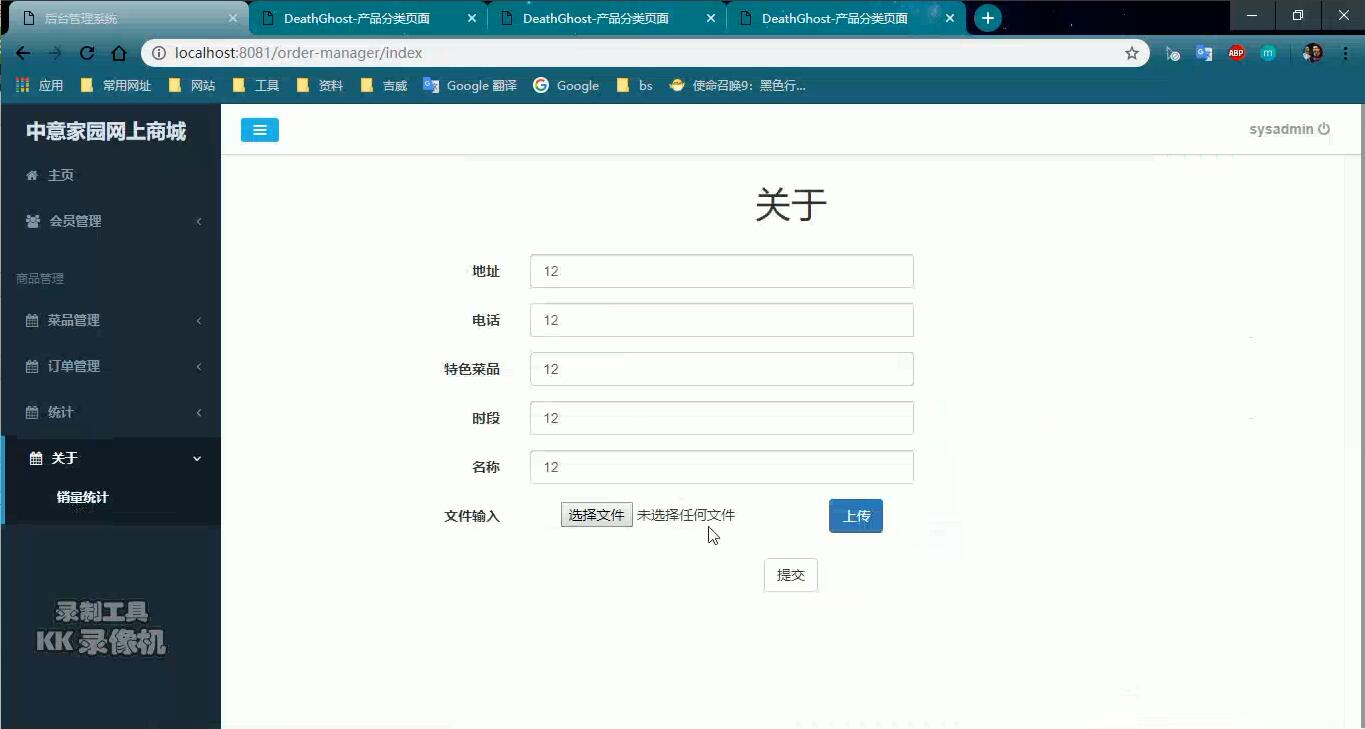Focus the 电话 input field
1365x729 pixels.
coord(722,320)
